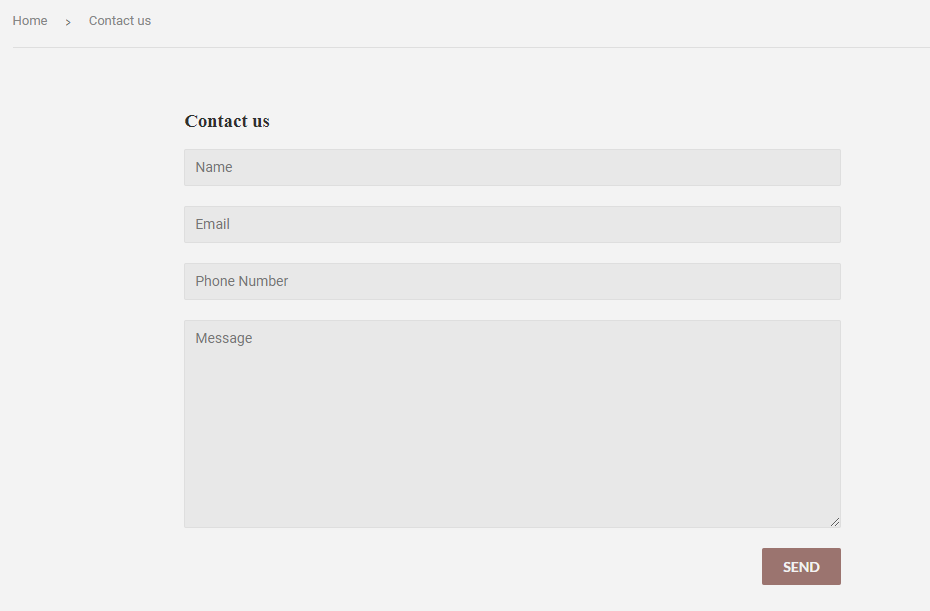Click the Message placeholder text
This screenshot has width=930, height=611.
click(224, 338)
